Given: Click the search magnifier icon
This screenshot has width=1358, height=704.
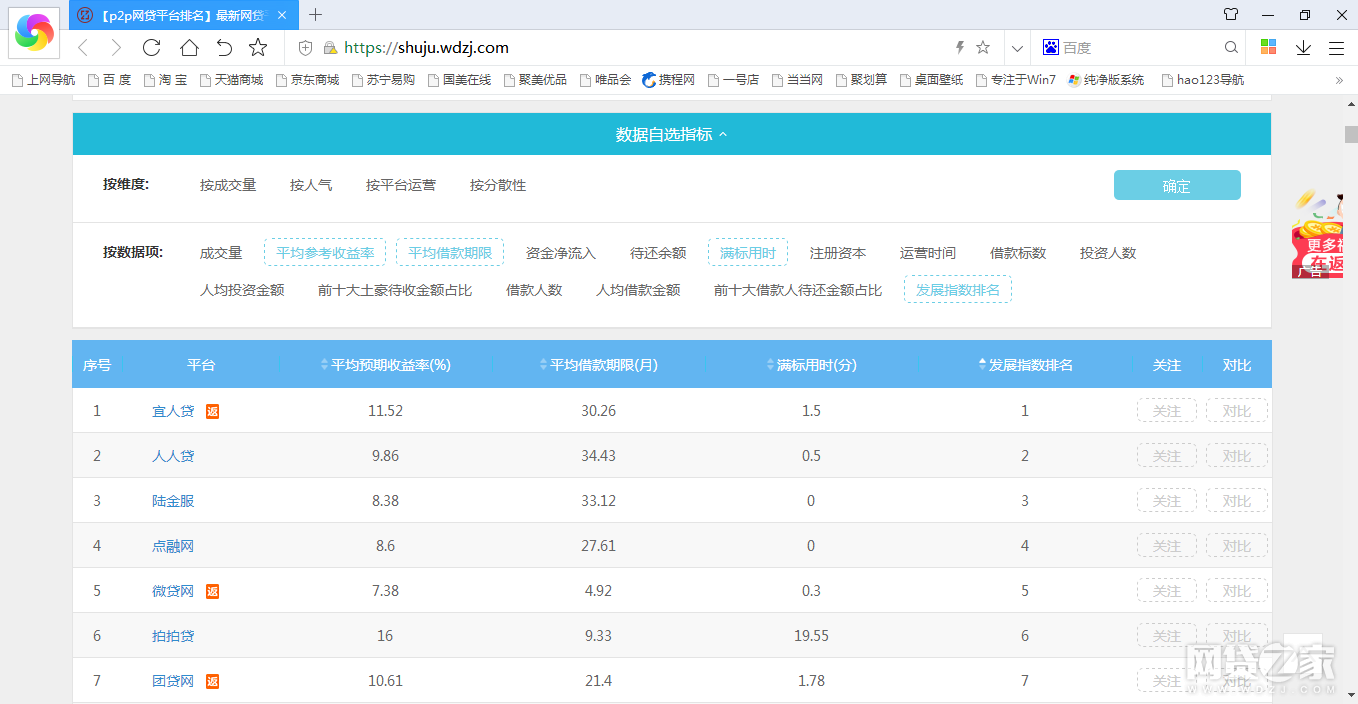Looking at the screenshot, I should [x=1231, y=48].
